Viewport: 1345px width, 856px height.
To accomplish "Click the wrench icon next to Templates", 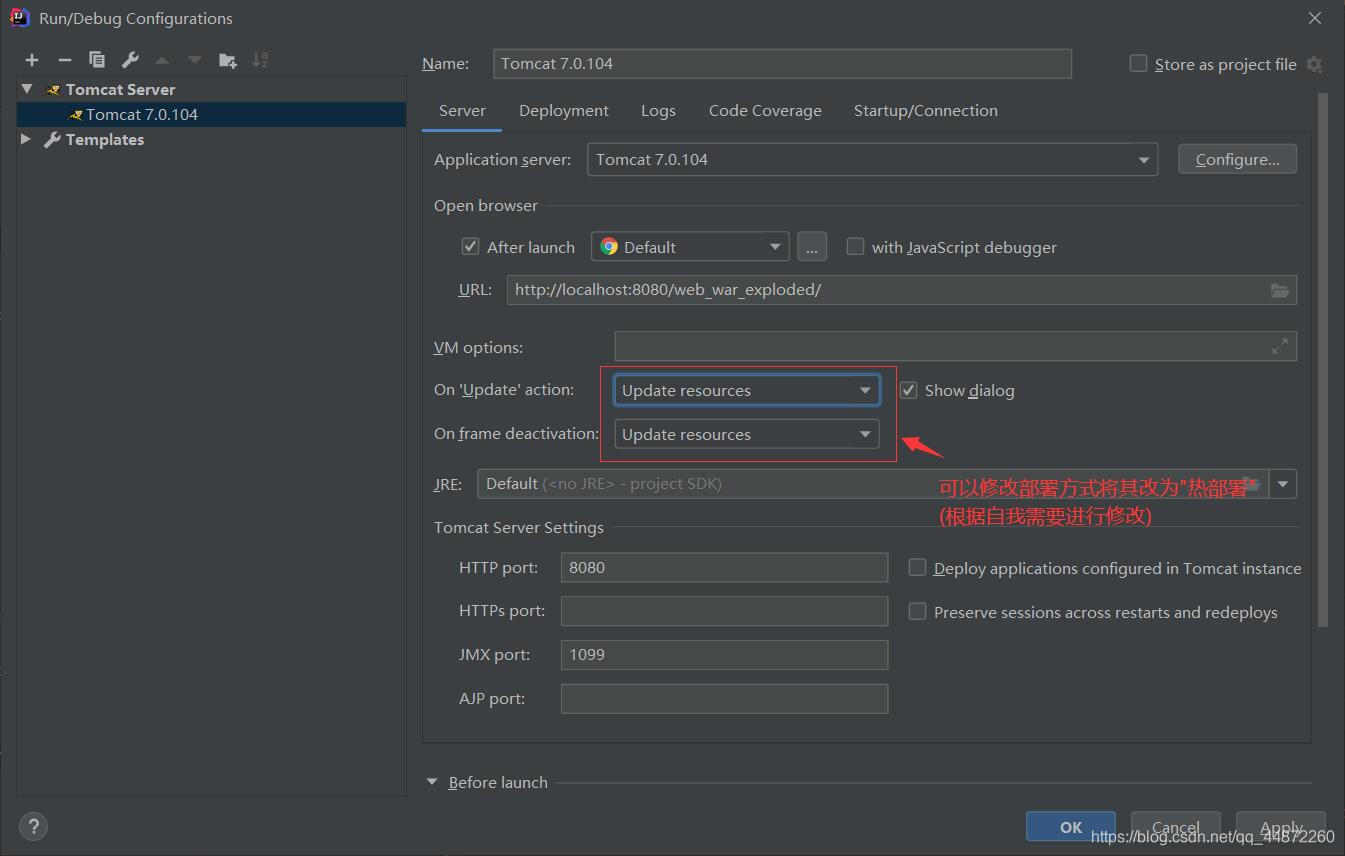I will click(52, 140).
